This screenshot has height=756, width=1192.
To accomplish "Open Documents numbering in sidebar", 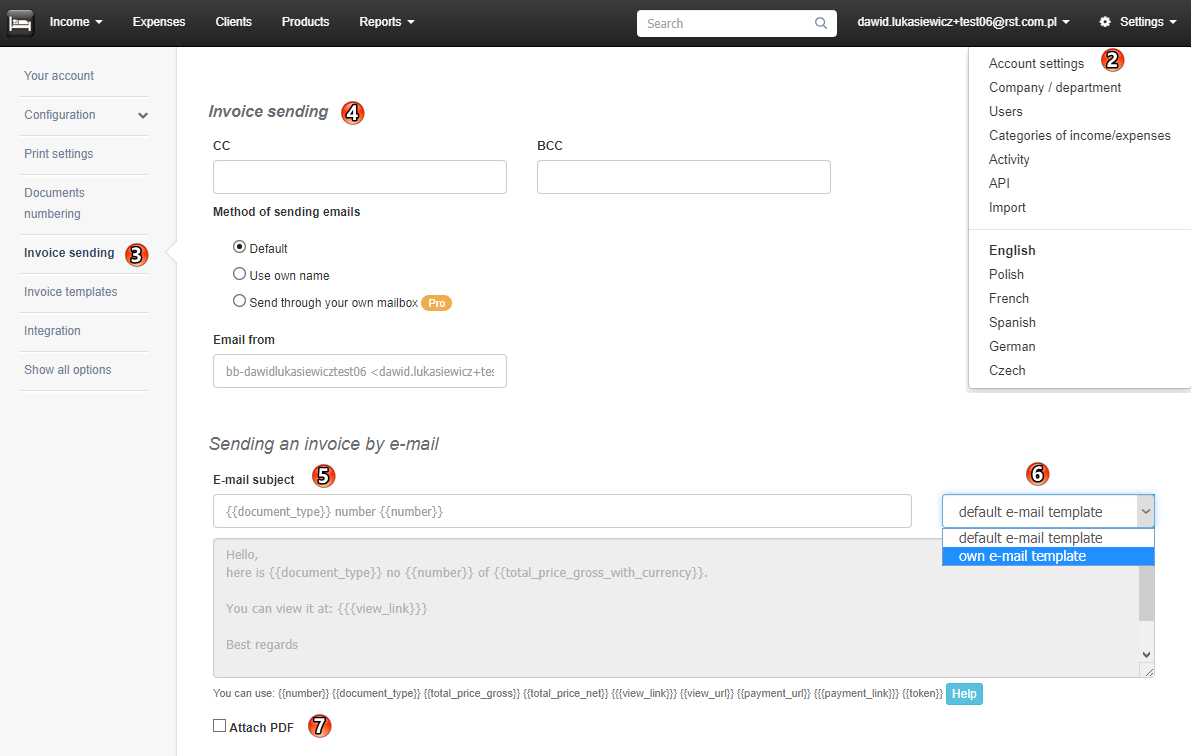I will point(53,203).
